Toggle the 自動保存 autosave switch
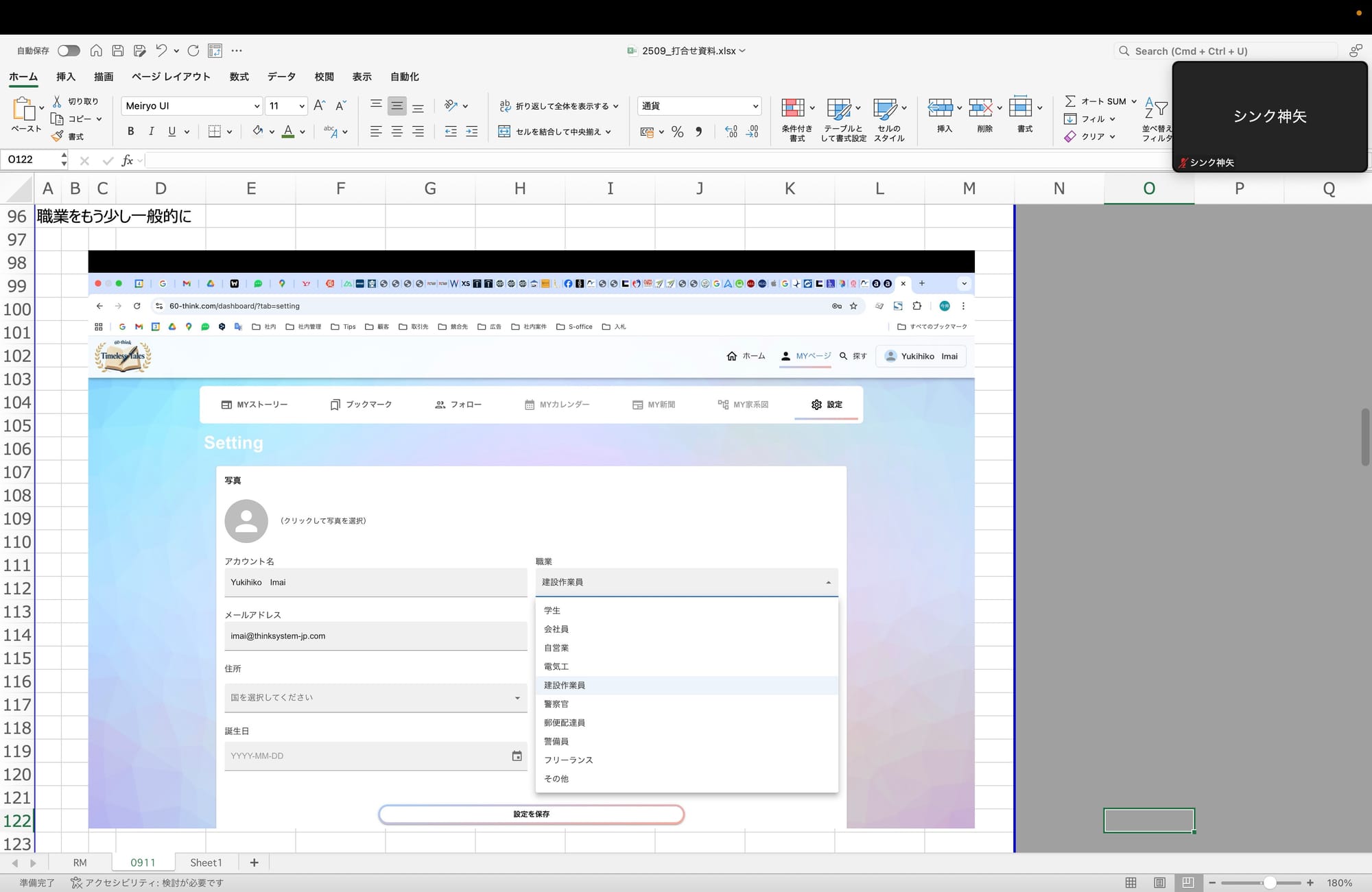The height and width of the screenshot is (892, 1372). pos(69,51)
